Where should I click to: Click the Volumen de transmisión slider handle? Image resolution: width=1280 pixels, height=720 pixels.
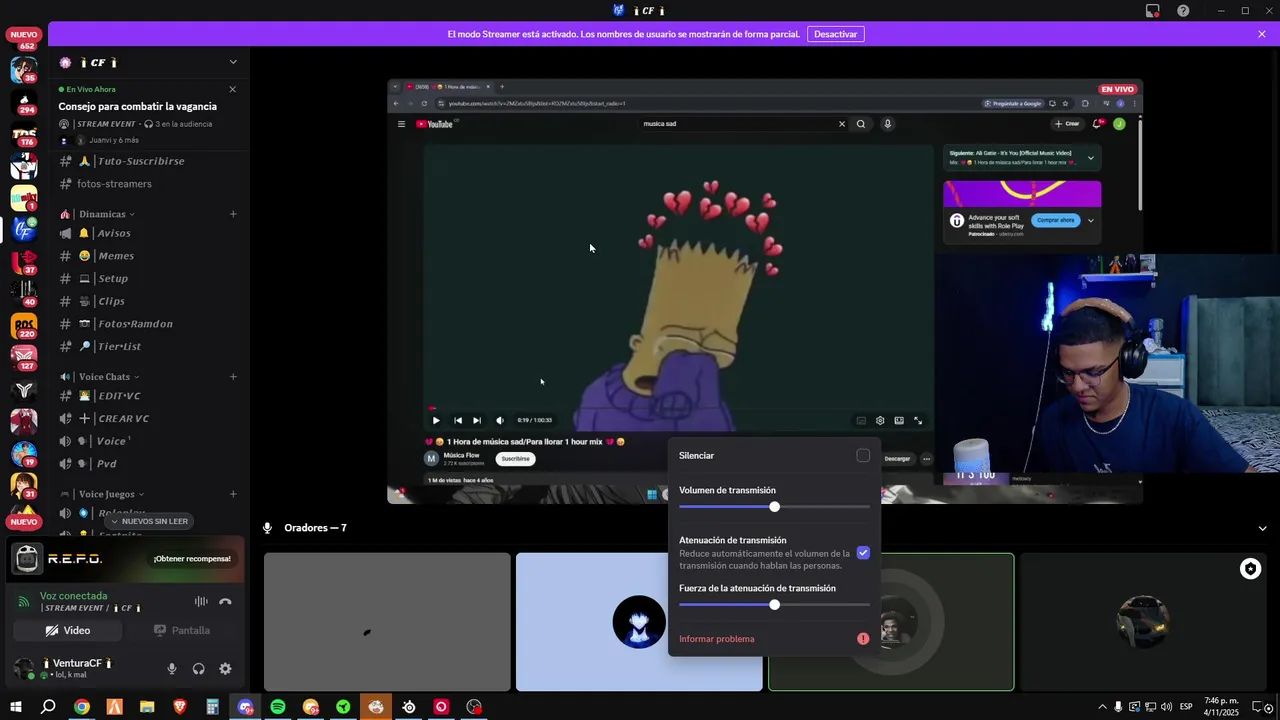pos(774,507)
